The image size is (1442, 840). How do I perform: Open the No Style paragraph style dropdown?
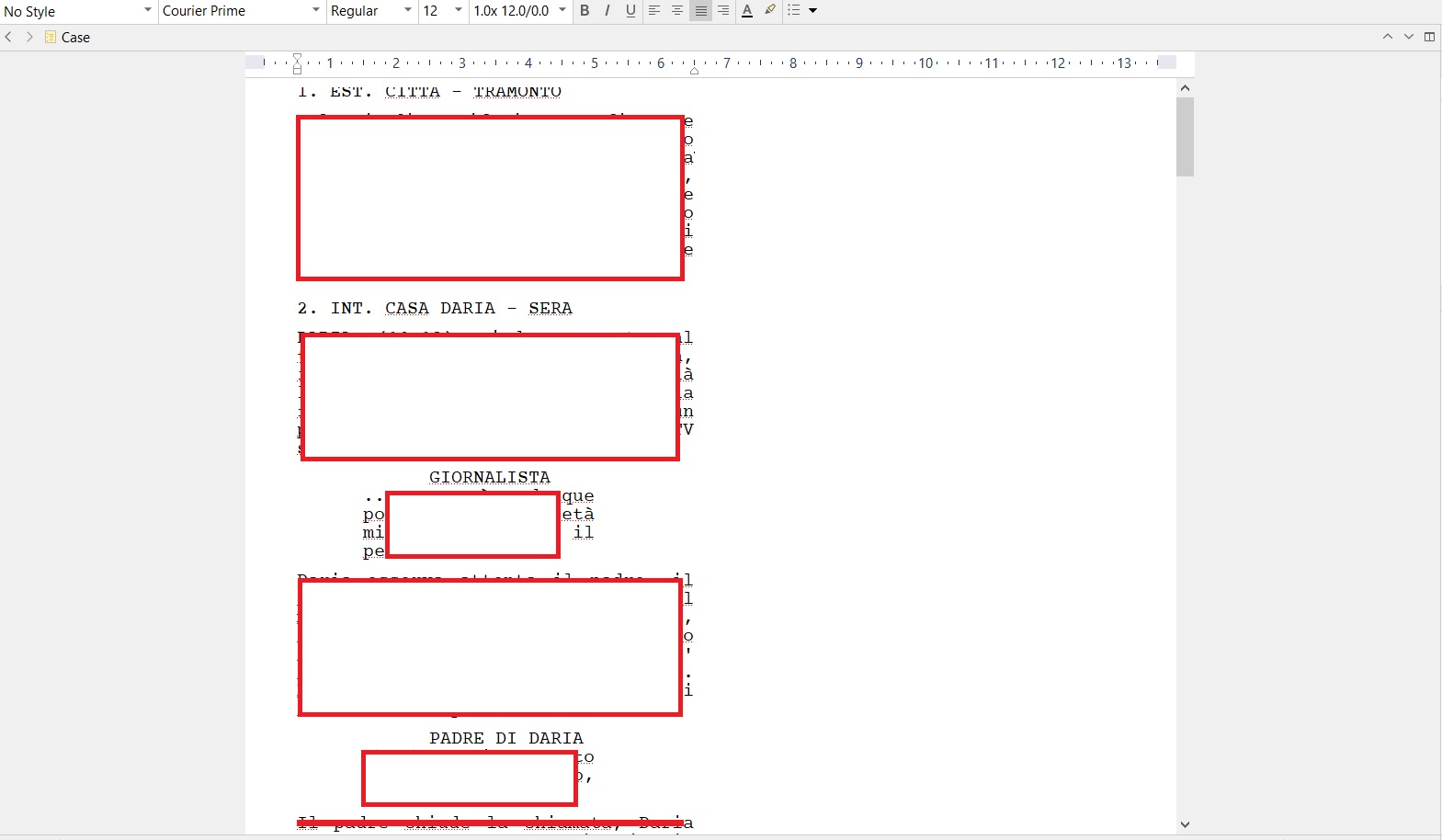coord(78,11)
